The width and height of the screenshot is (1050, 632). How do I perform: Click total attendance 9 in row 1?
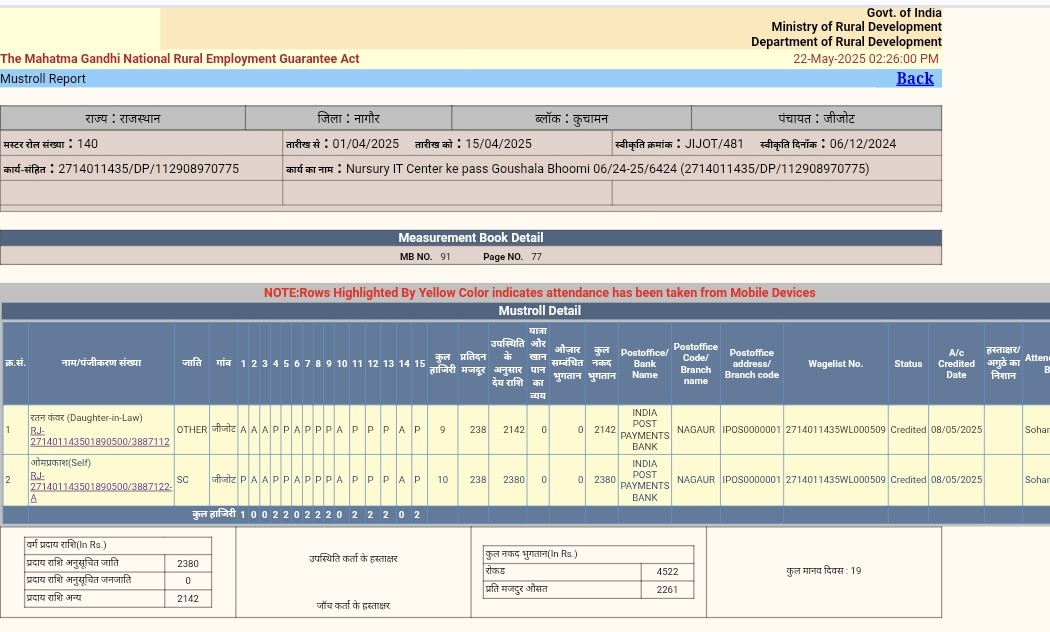click(x=442, y=430)
